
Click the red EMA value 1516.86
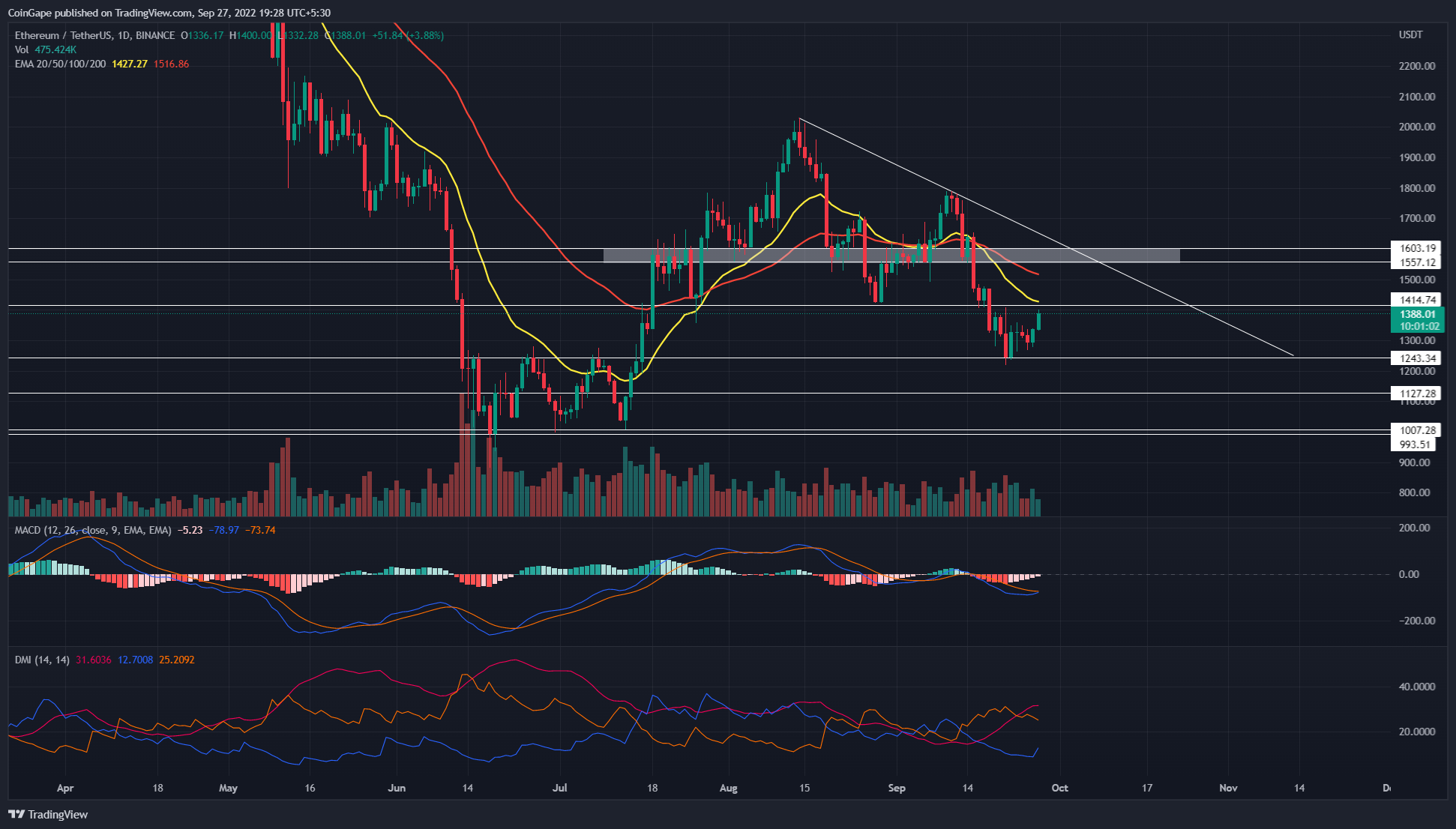[x=171, y=64]
